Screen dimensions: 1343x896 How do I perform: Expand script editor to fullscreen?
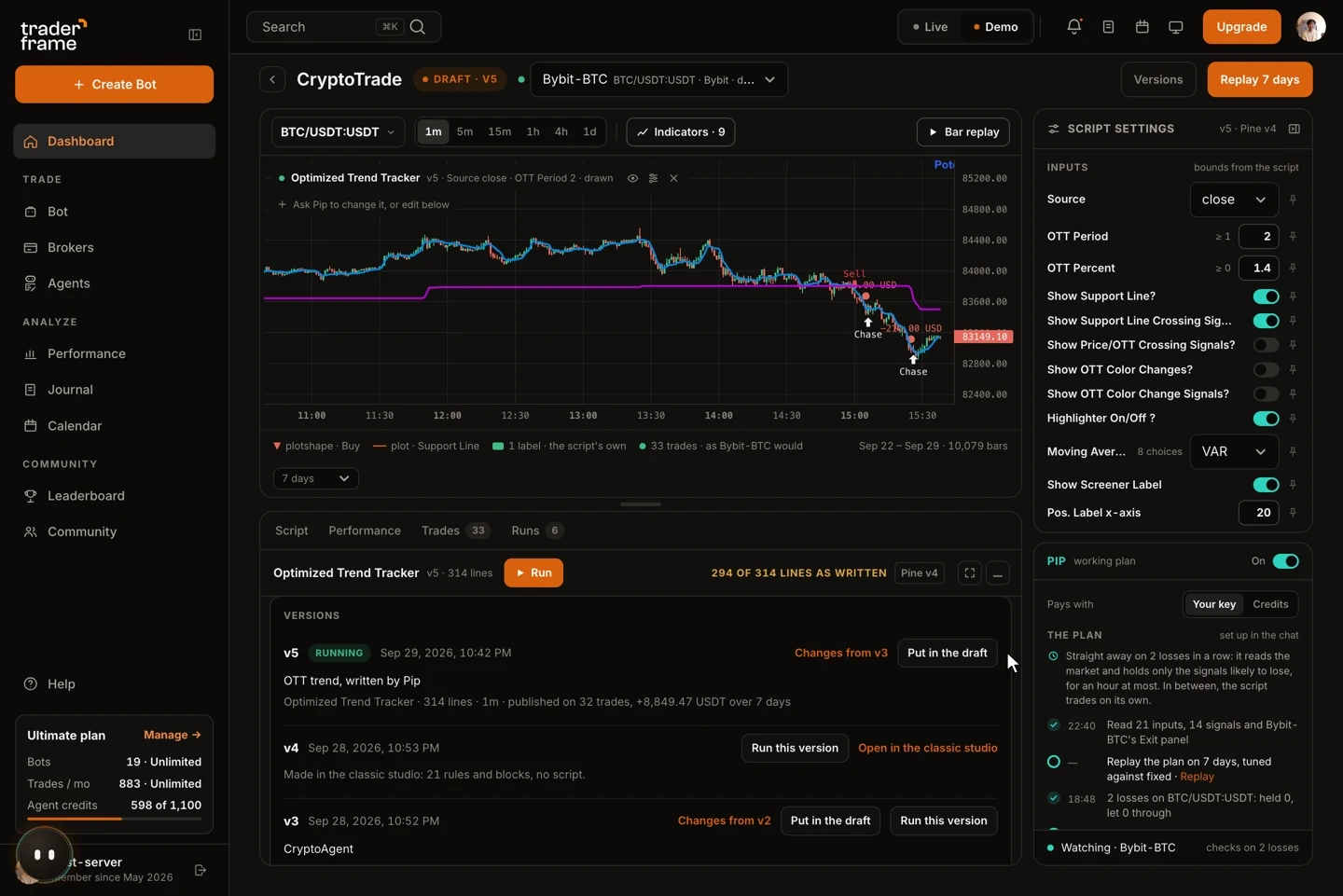tap(970, 573)
